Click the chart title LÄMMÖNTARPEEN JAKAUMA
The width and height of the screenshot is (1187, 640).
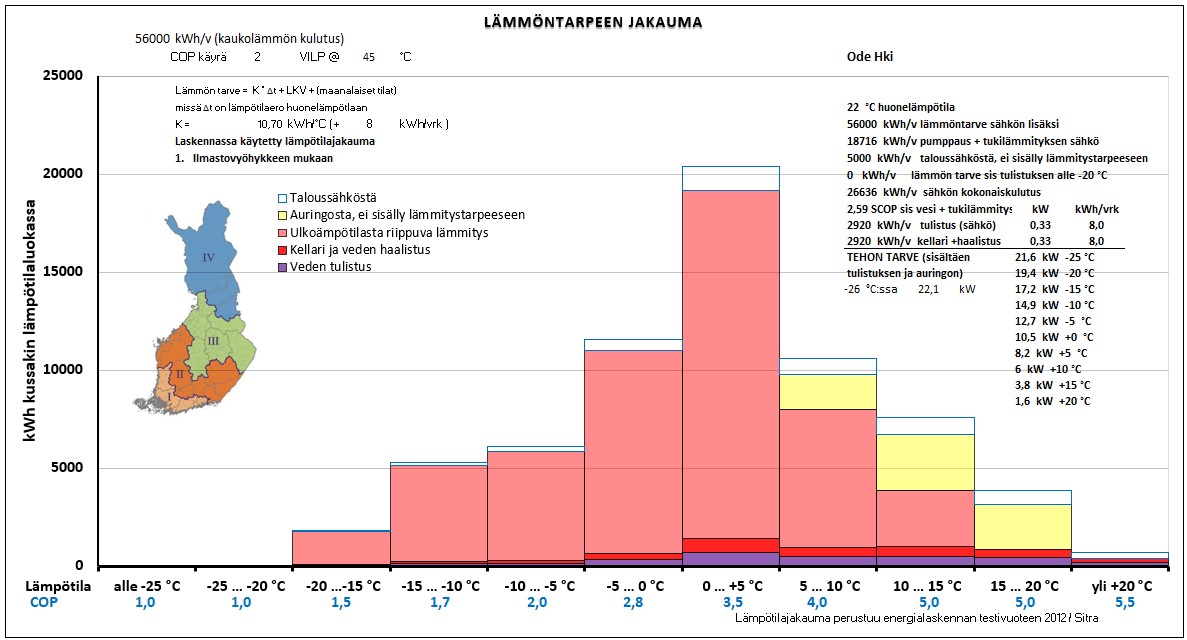(593, 23)
